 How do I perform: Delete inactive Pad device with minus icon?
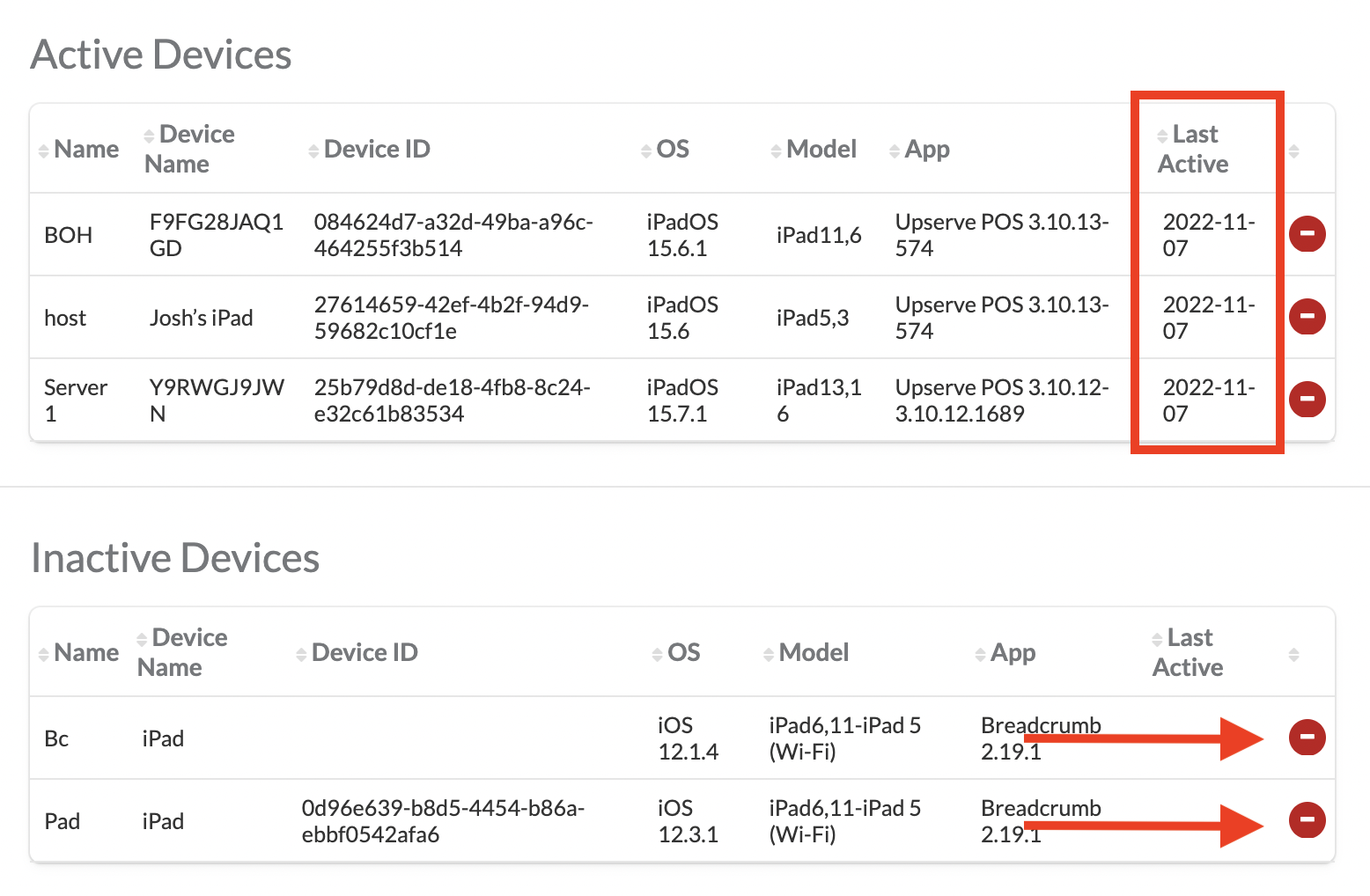click(1307, 820)
